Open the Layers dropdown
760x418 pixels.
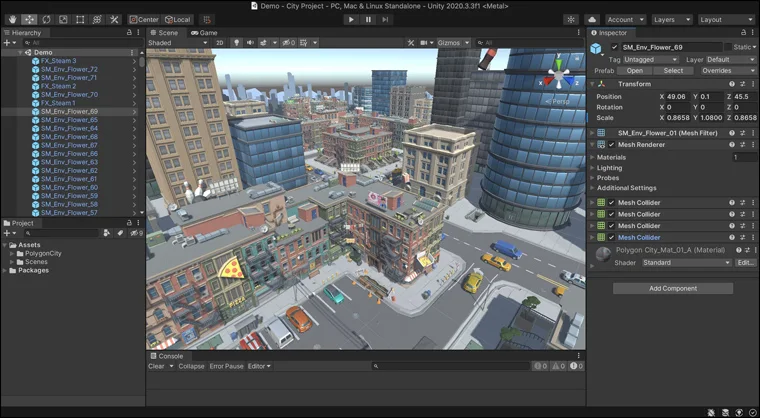[x=671, y=19]
